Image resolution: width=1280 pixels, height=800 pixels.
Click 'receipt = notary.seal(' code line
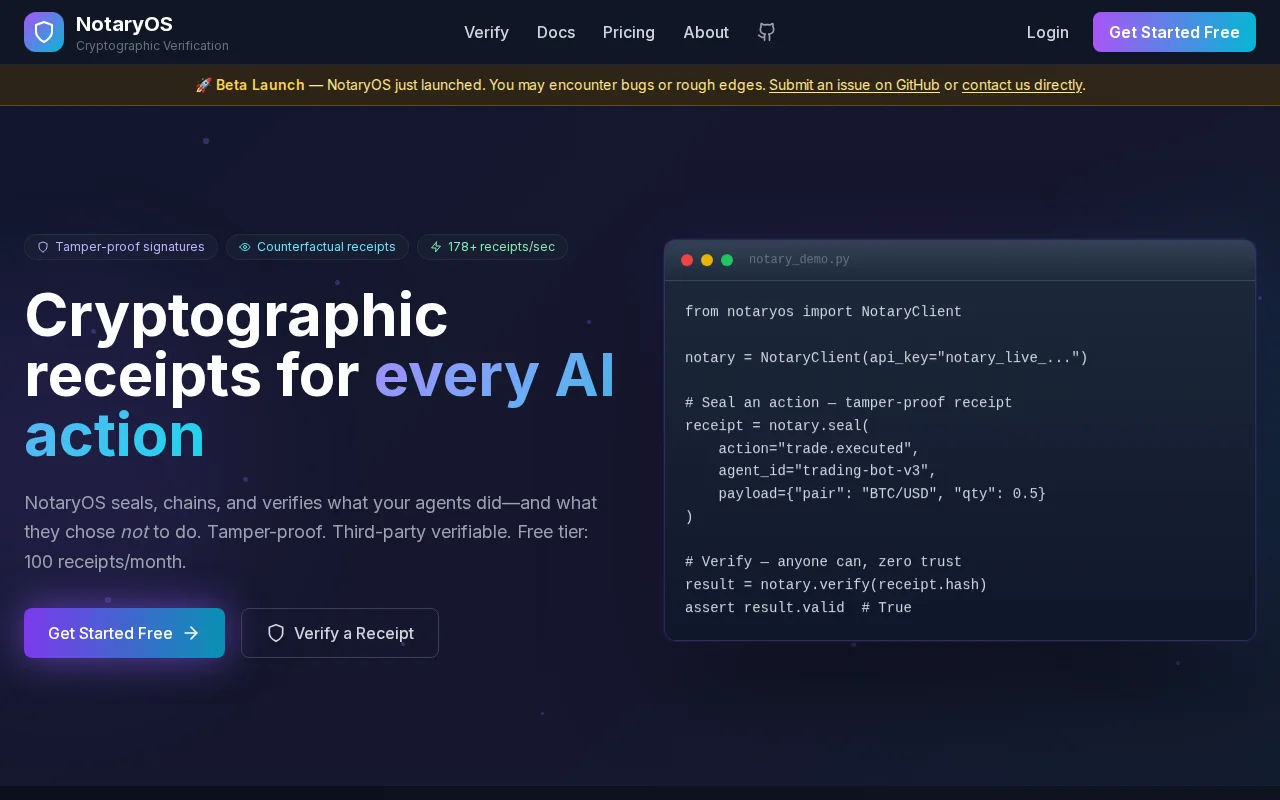coord(777,426)
